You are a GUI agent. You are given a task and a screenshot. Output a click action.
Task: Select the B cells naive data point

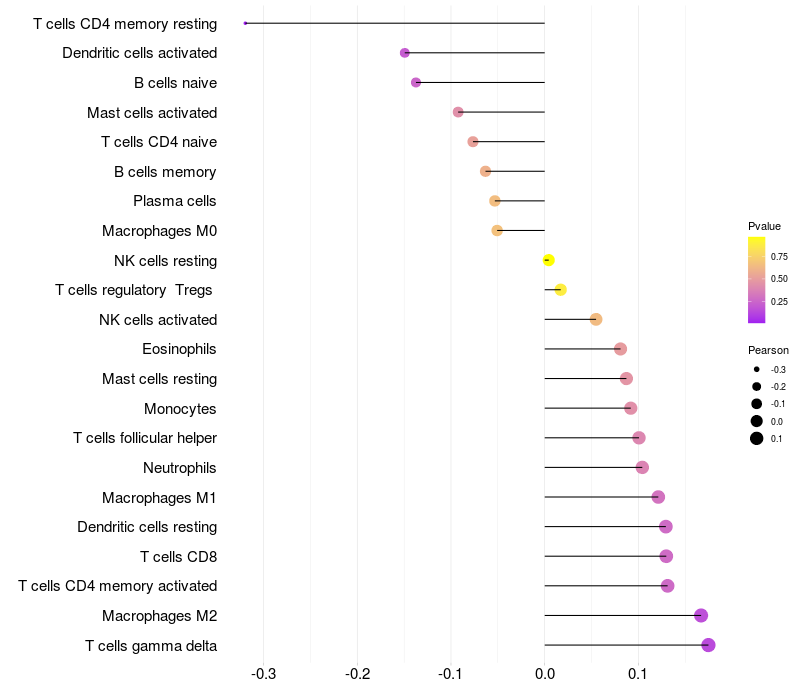416,82
